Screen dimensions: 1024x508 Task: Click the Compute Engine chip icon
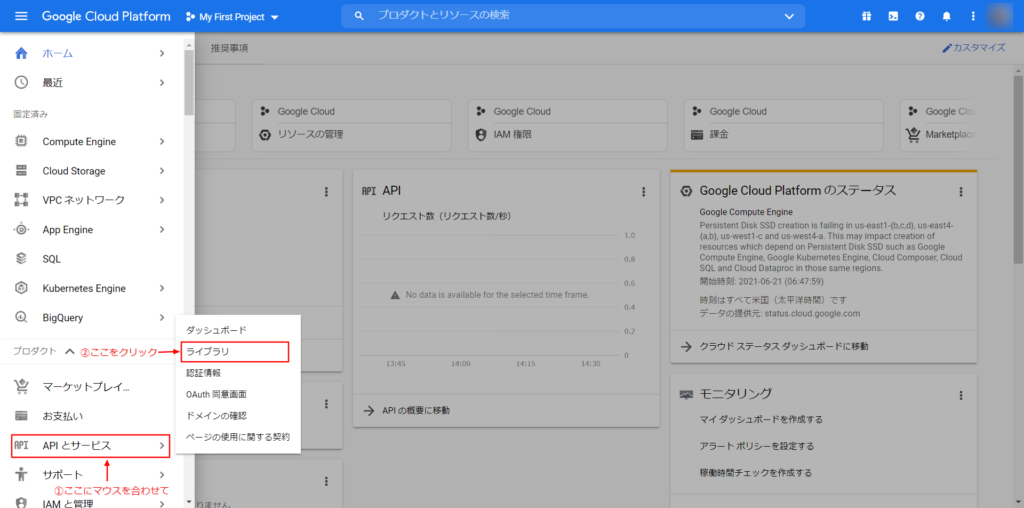click(x=21, y=142)
